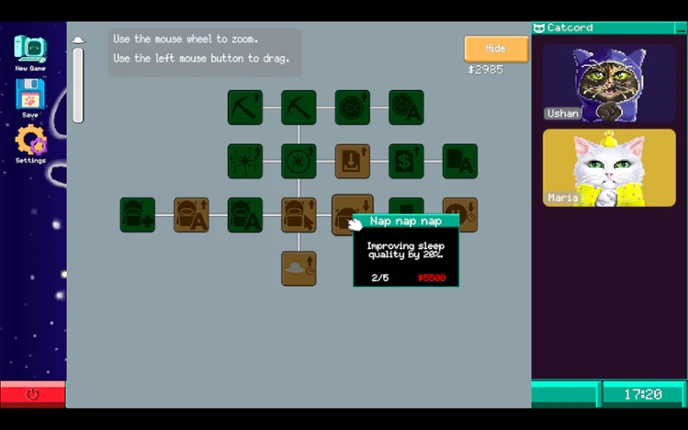Click the zoom slider handle
The image size is (688, 430).
pos(78,85)
